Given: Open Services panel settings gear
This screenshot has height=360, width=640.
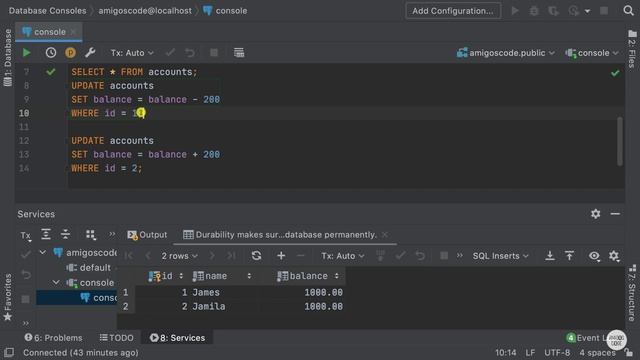Looking at the screenshot, I should point(596,214).
